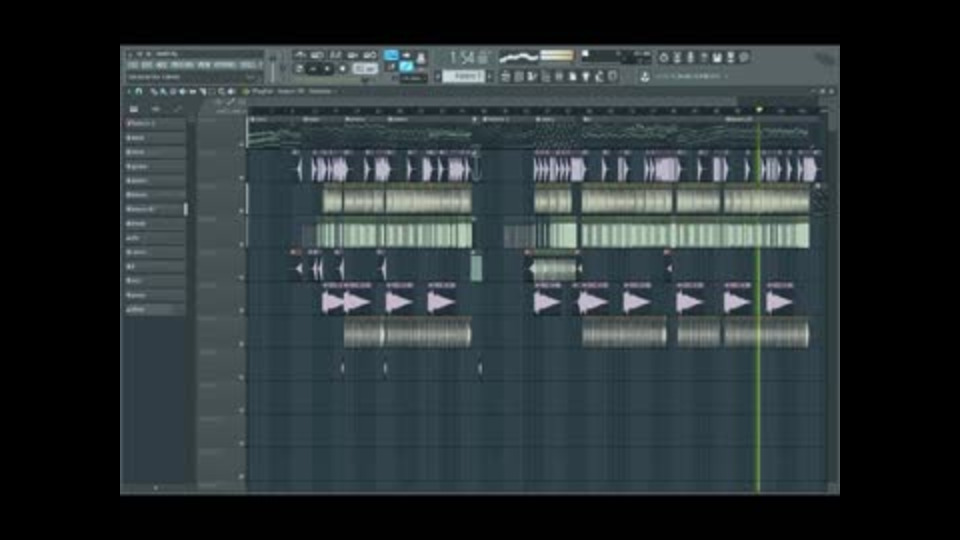The height and width of the screenshot is (540, 960).
Task: Select the Zoom tool in playlist toolbar
Action: click(x=221, y=91)
